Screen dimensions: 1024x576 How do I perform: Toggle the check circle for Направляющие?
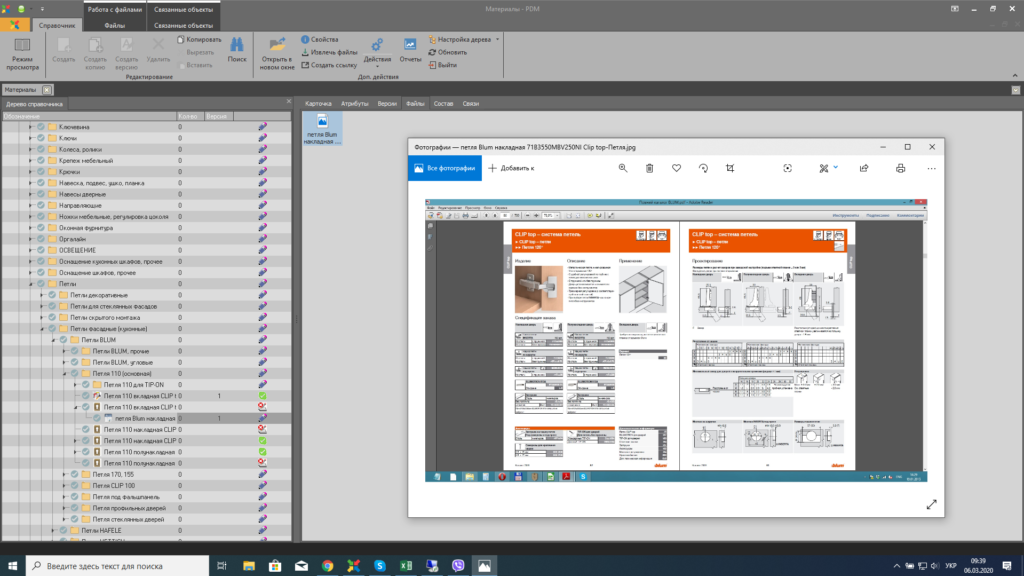[x=41, y=205]
